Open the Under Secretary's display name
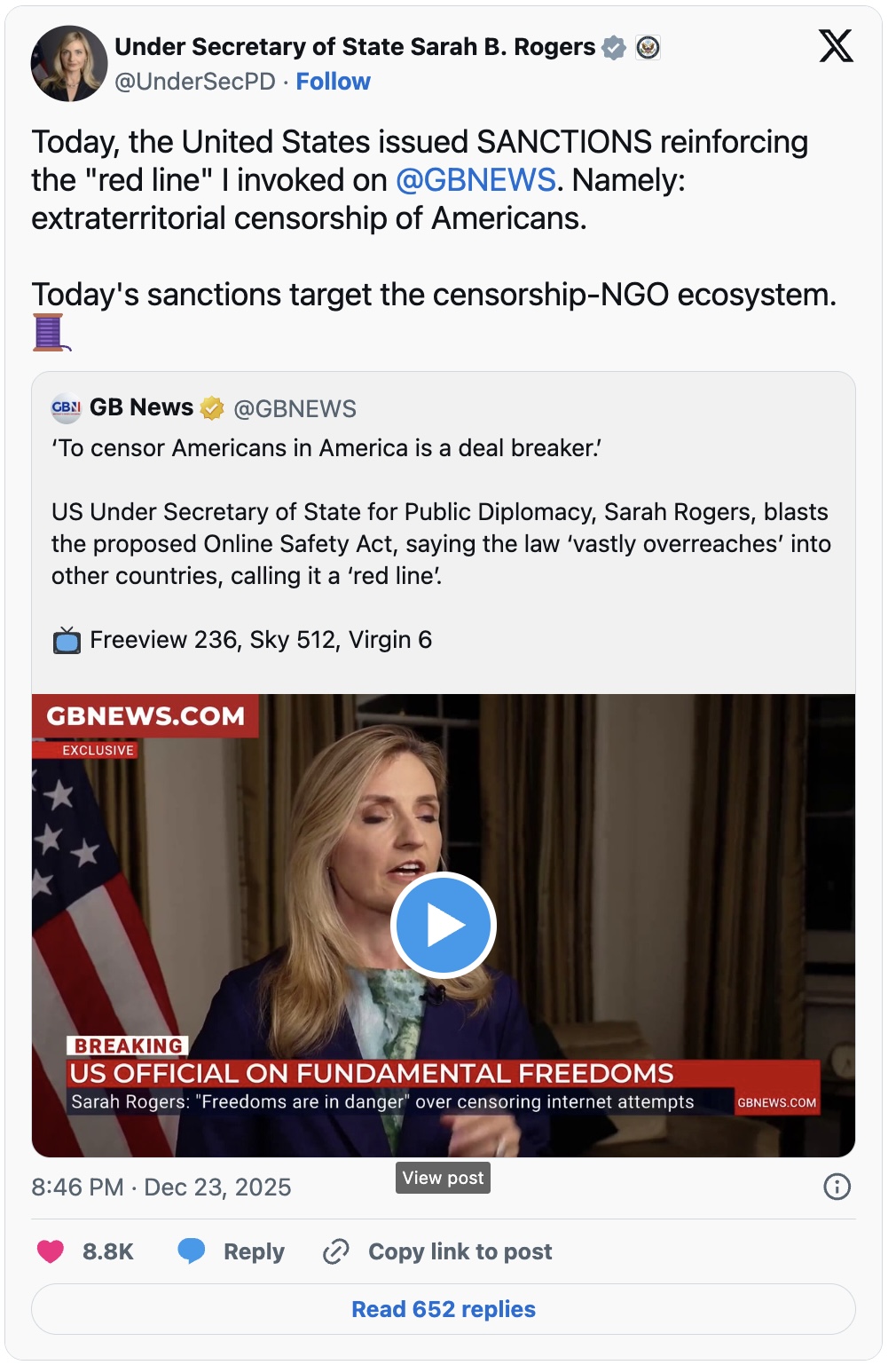 tap(355, 47)
